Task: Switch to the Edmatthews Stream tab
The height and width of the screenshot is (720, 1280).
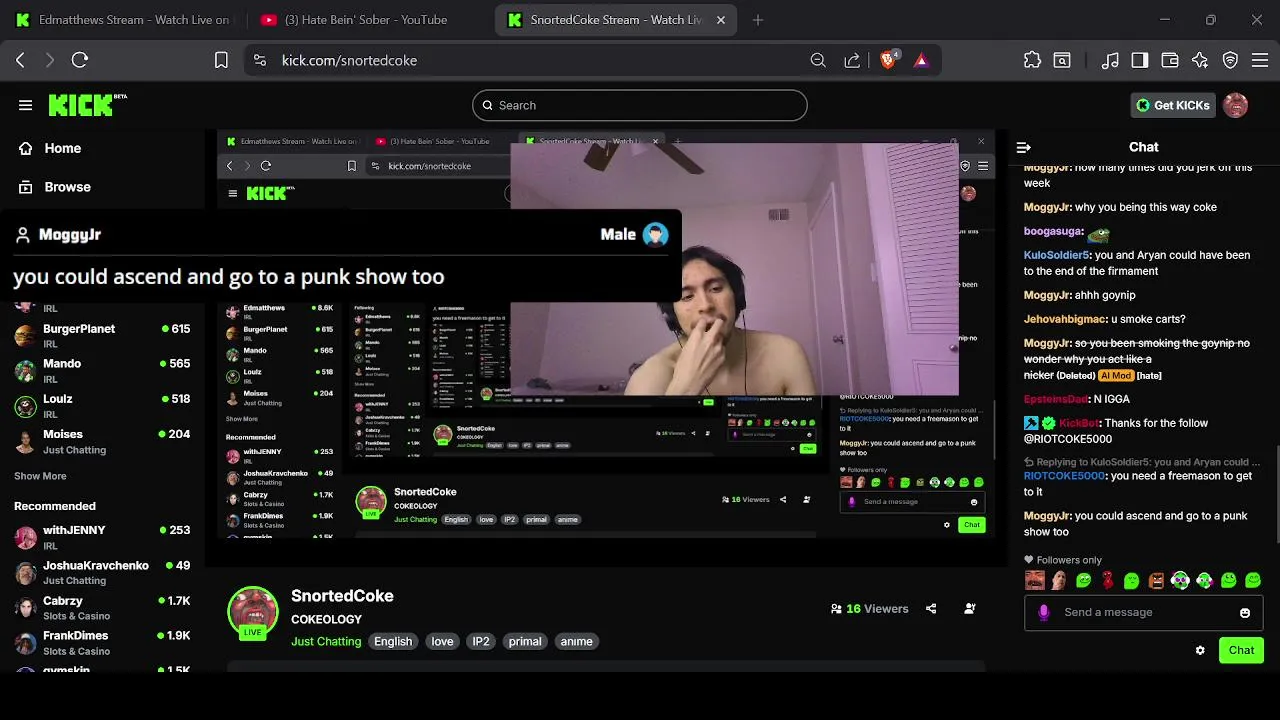Action: (x=123, y=20)
